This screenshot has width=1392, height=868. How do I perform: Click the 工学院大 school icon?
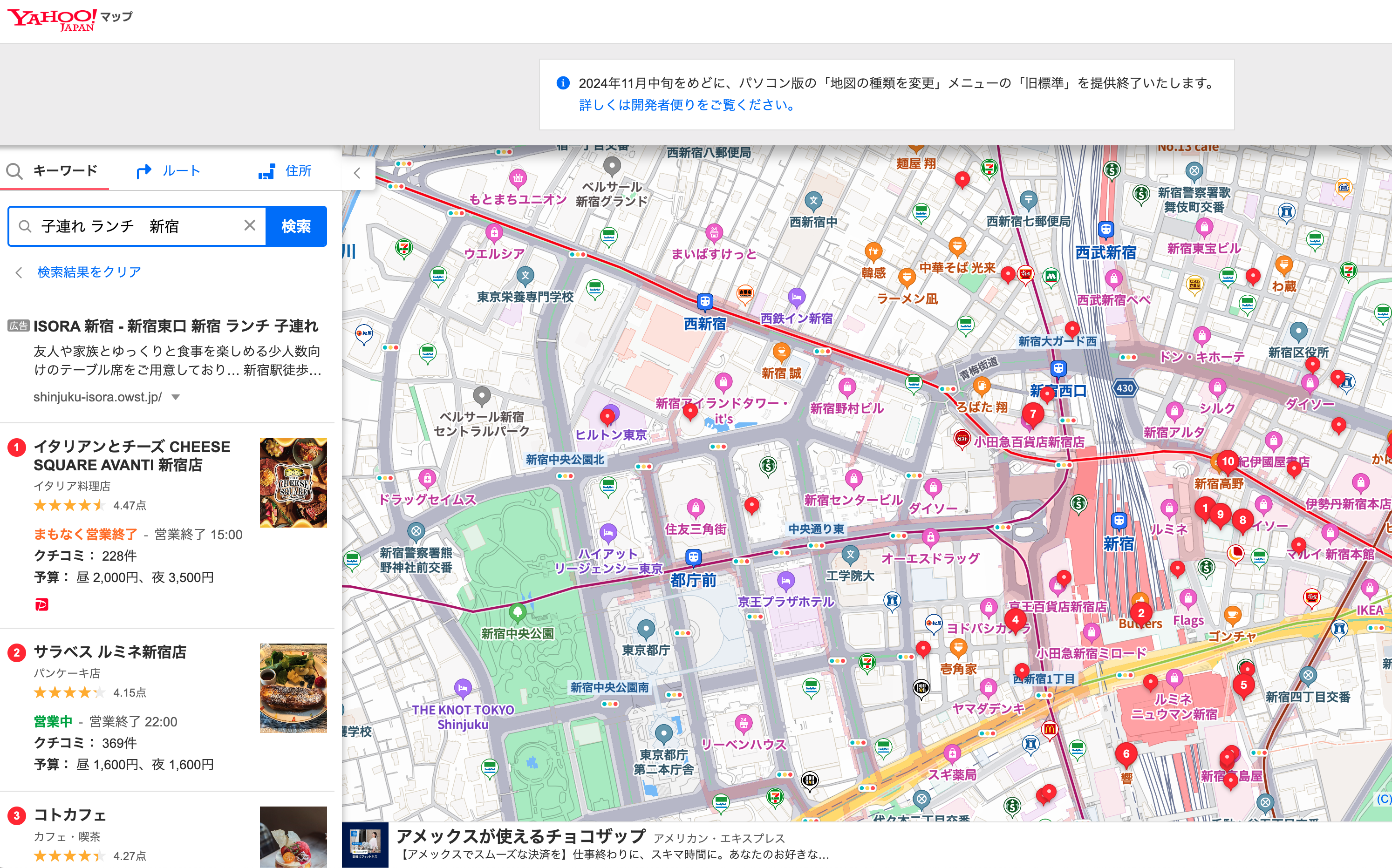(x=851, y=555)
